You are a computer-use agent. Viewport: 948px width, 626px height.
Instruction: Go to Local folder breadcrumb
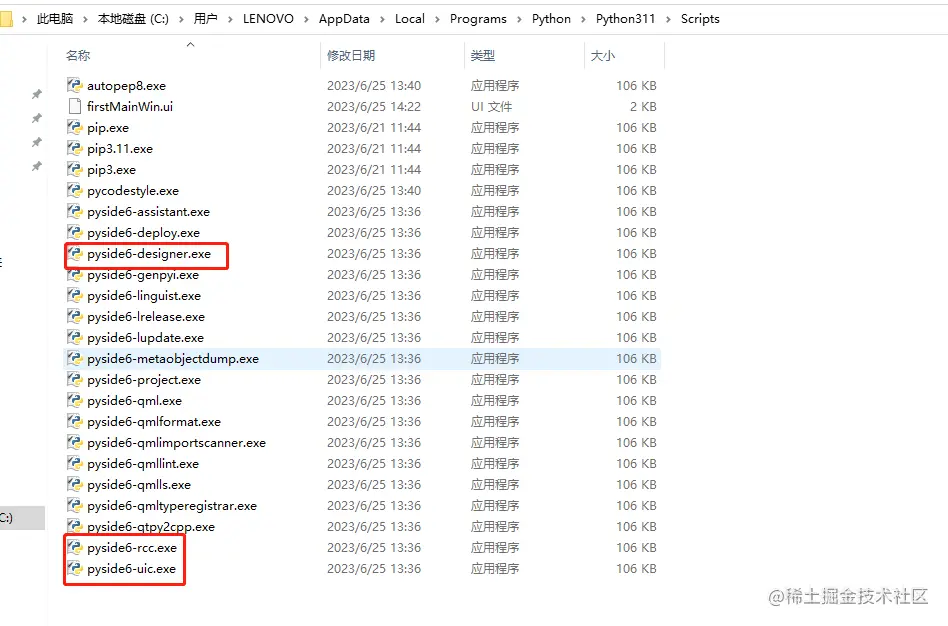(x=410, y=19)
